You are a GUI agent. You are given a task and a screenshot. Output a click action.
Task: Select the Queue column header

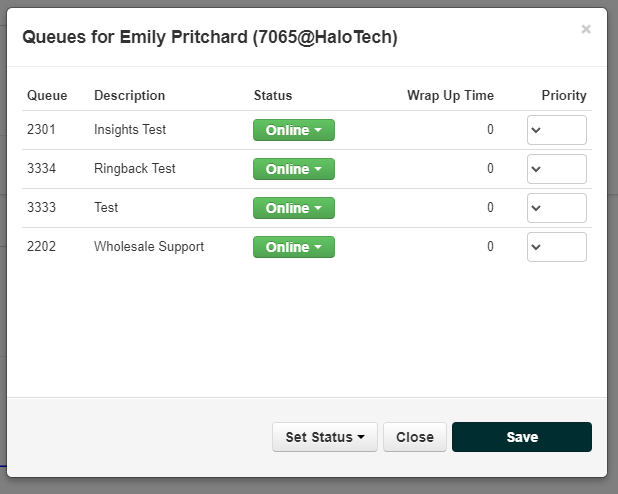click(x=47, y=95)
